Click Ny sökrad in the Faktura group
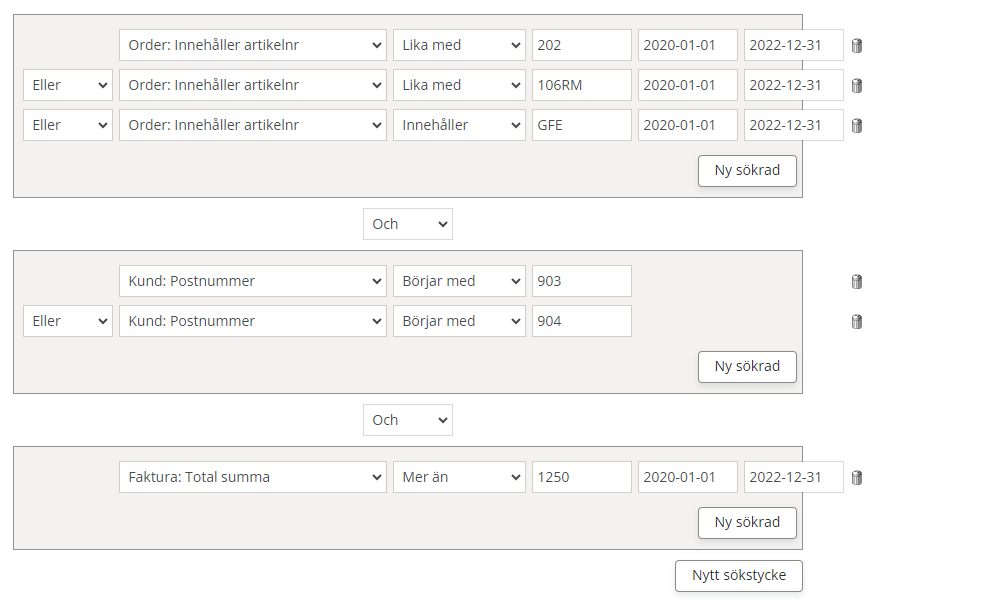Image resolution: width=1003 pixels, height=602 pixels. point(747,522)
